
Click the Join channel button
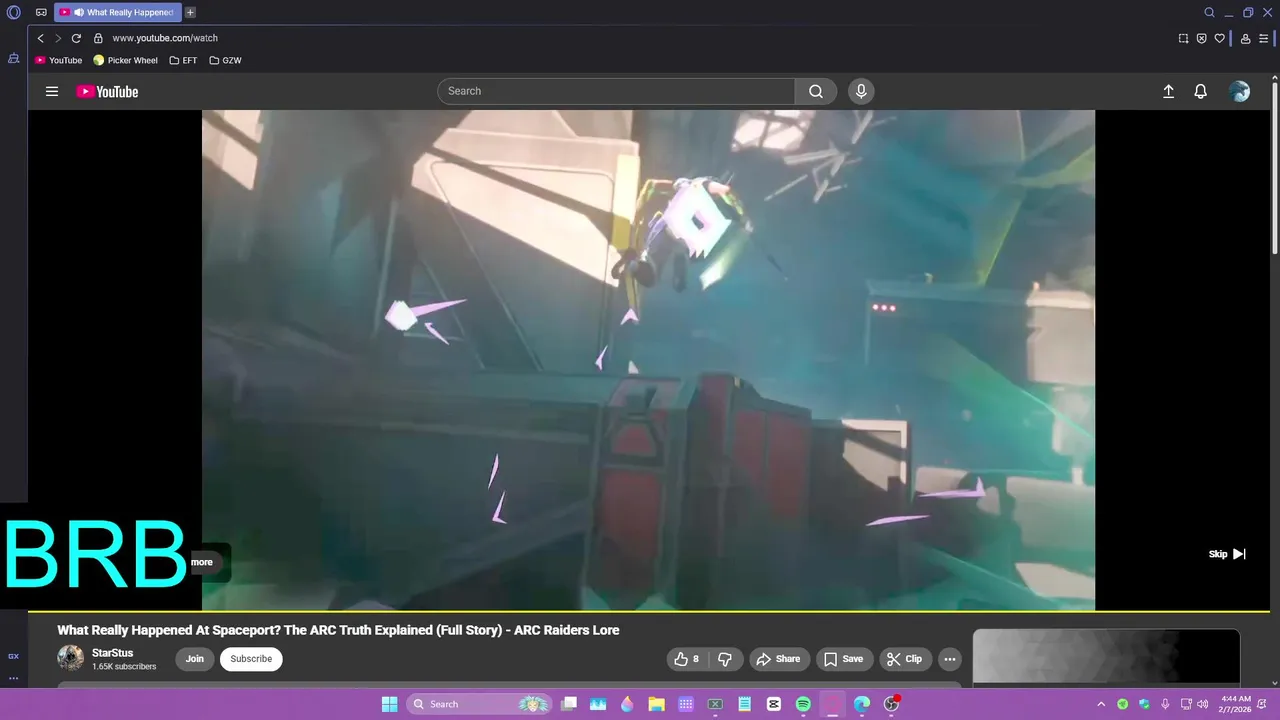195,659
